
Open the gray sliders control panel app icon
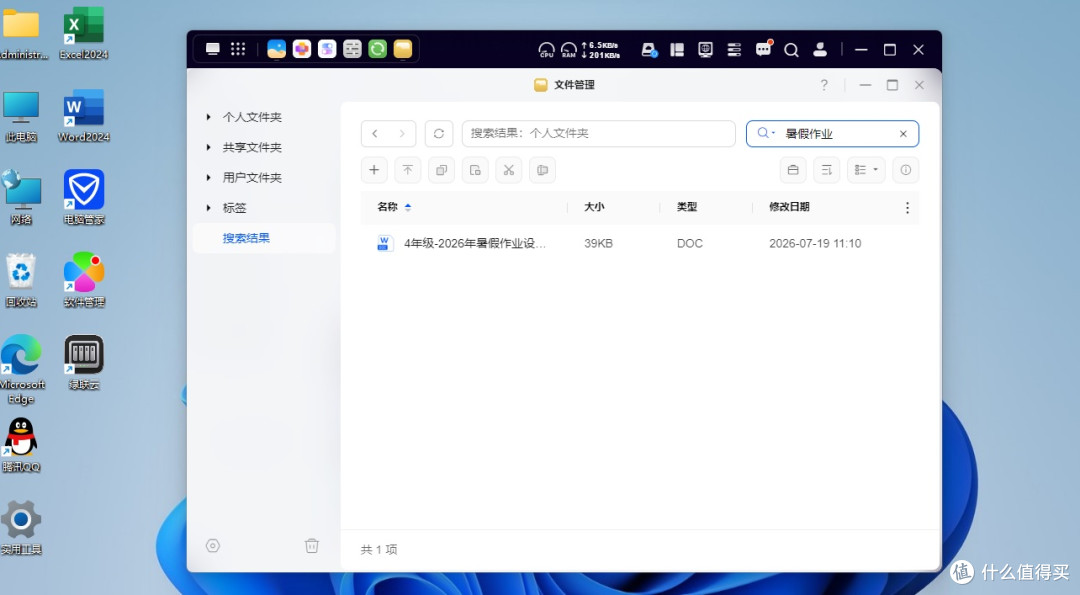click(x=352, y=49)
